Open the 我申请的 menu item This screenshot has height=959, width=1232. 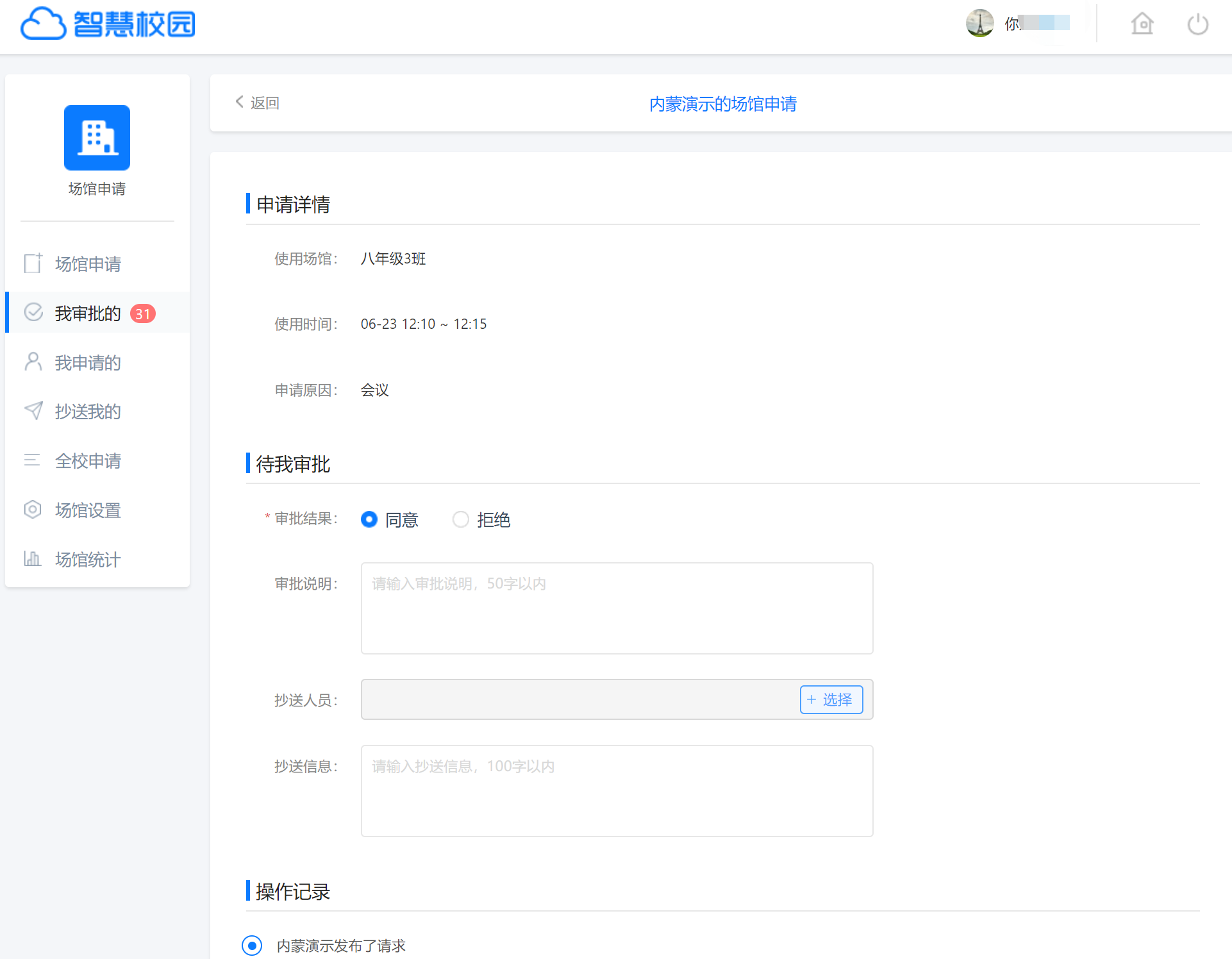(x=88, y=363)
